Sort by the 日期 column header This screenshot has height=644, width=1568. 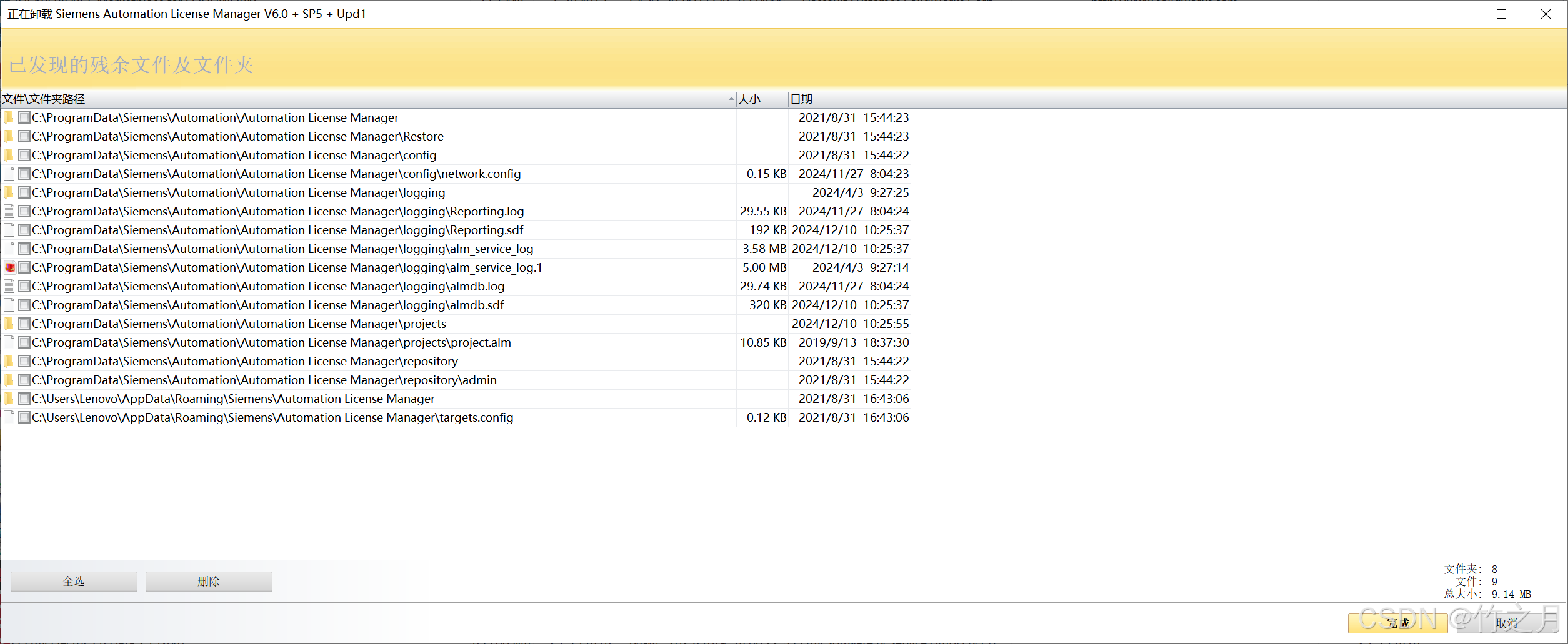(x=849, y=99)
